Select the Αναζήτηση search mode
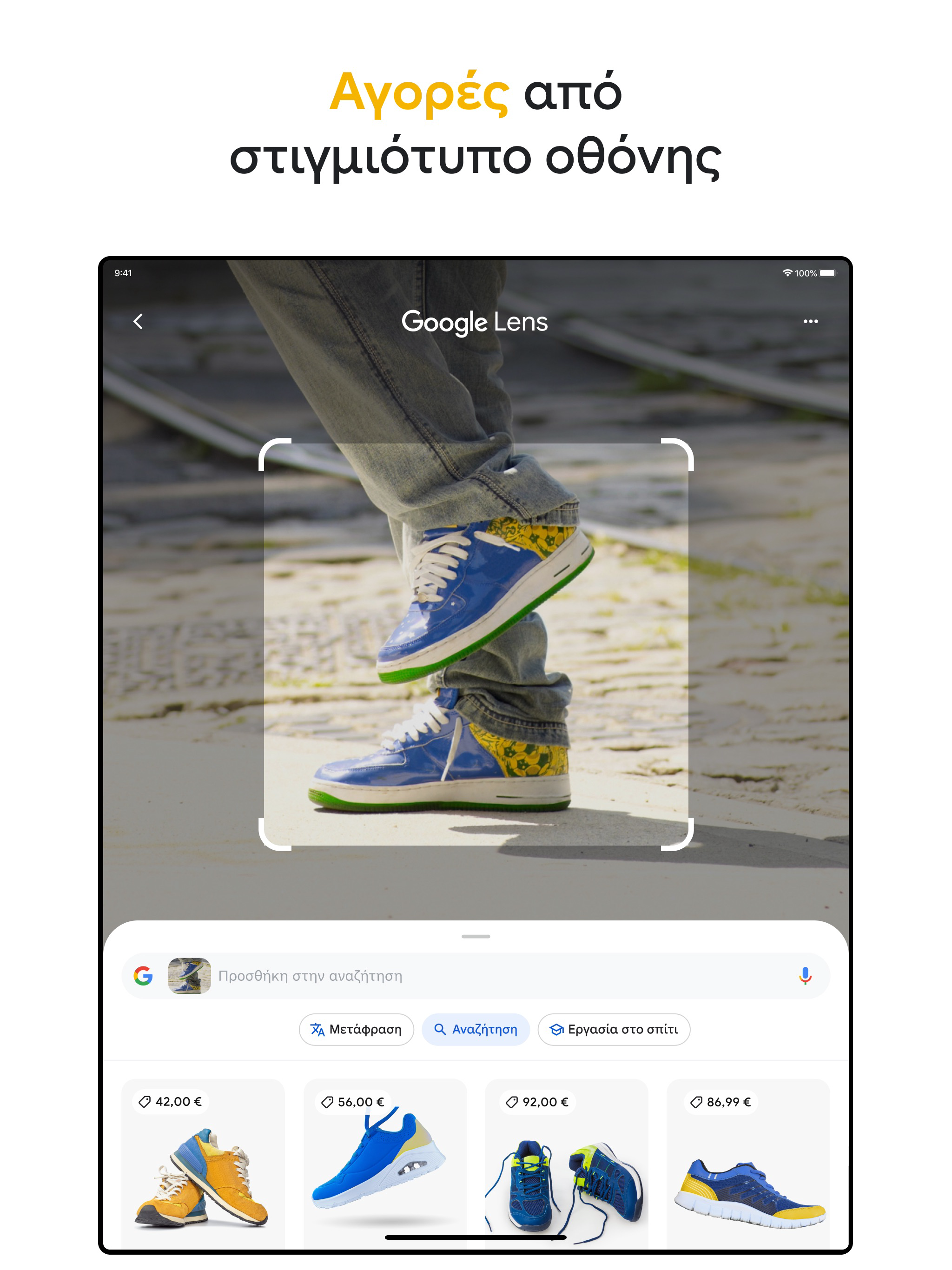 [476, 1030]
